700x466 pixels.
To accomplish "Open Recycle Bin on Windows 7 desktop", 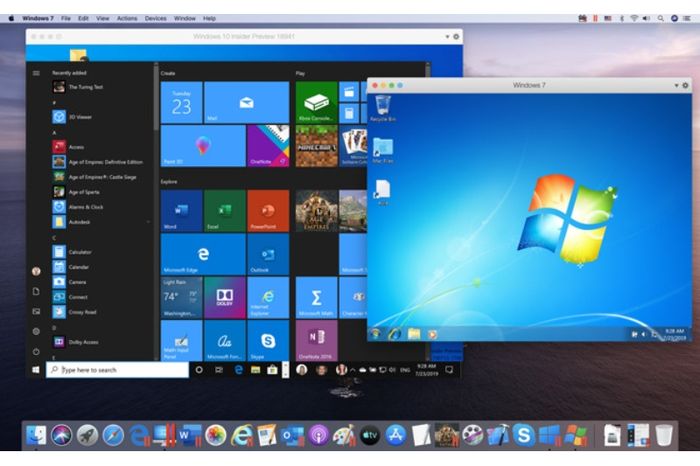I will tap(383, 108).
